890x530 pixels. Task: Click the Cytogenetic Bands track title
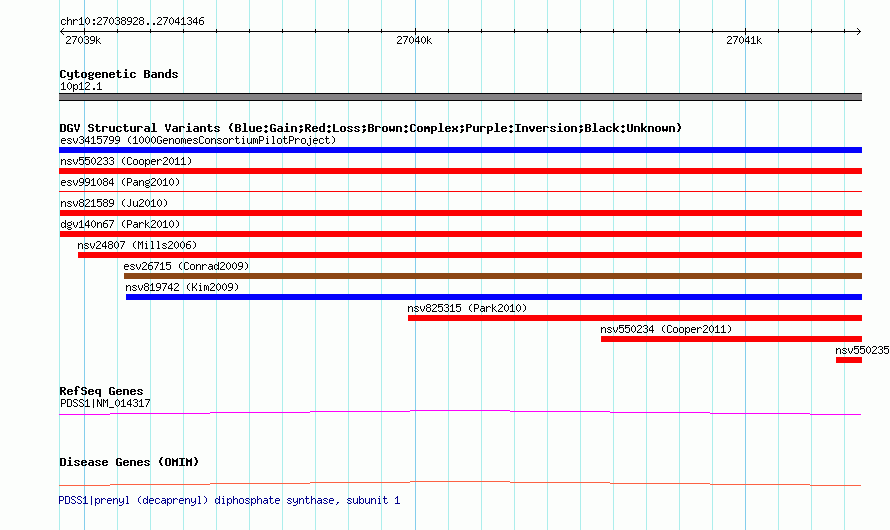point(119,74)
